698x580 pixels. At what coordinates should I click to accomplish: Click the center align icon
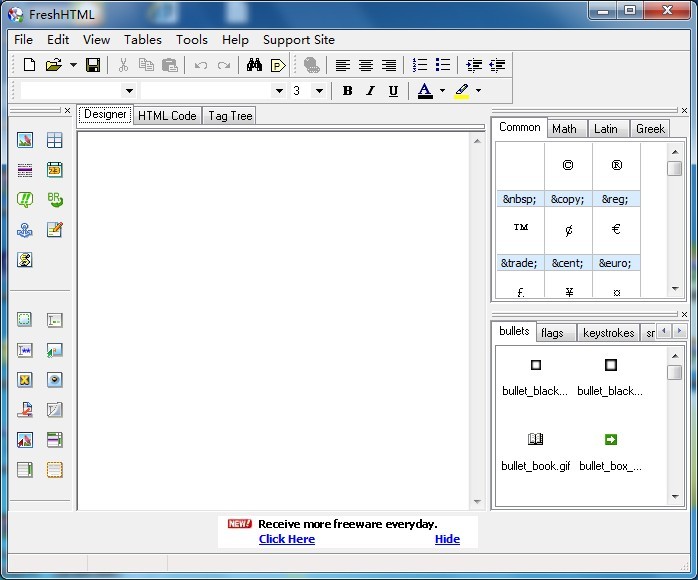click(366, 65)
